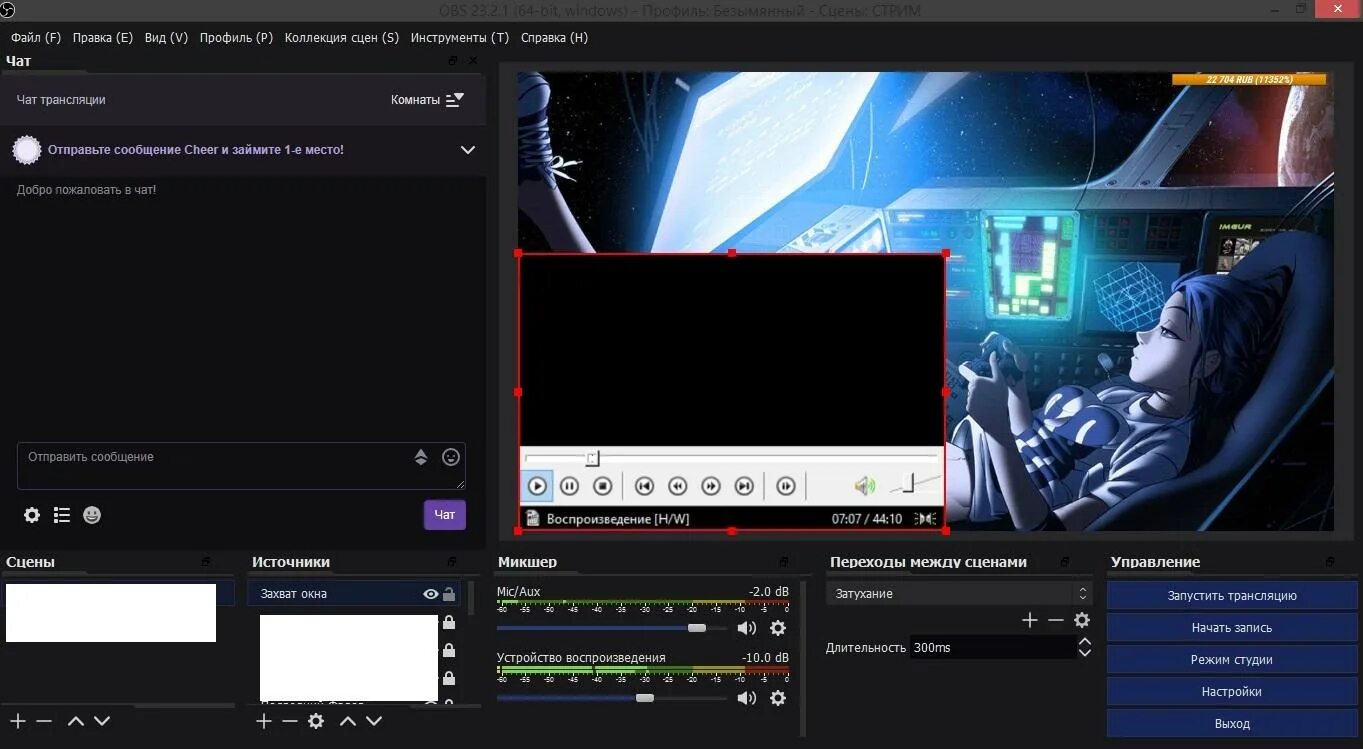Select the Захват окна source row
The height and width of the screenshot is (749, 1363).
coord(354,594)
